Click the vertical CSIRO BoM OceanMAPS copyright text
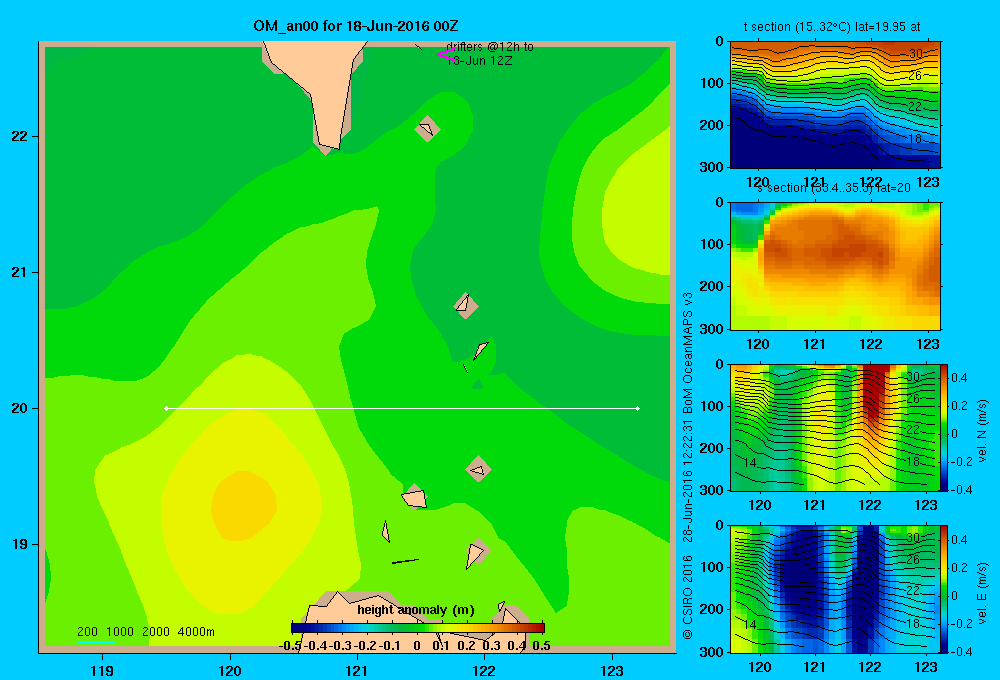 point(688,466)
